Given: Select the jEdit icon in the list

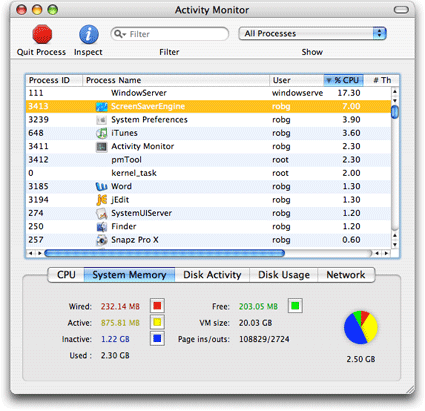Looking at the screenshot, I should tap(101, 200).
